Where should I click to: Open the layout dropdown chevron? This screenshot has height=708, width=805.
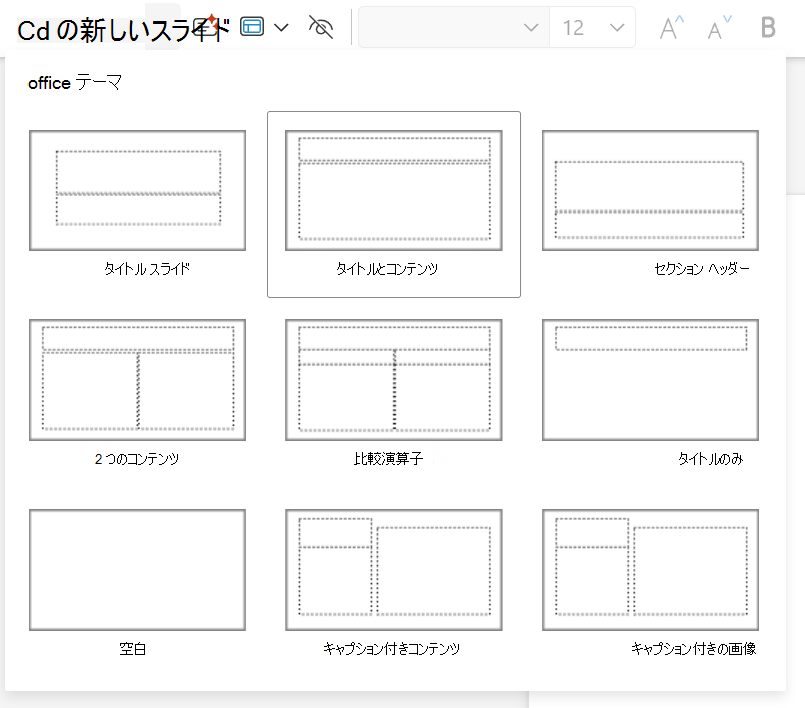click(281, 27)
